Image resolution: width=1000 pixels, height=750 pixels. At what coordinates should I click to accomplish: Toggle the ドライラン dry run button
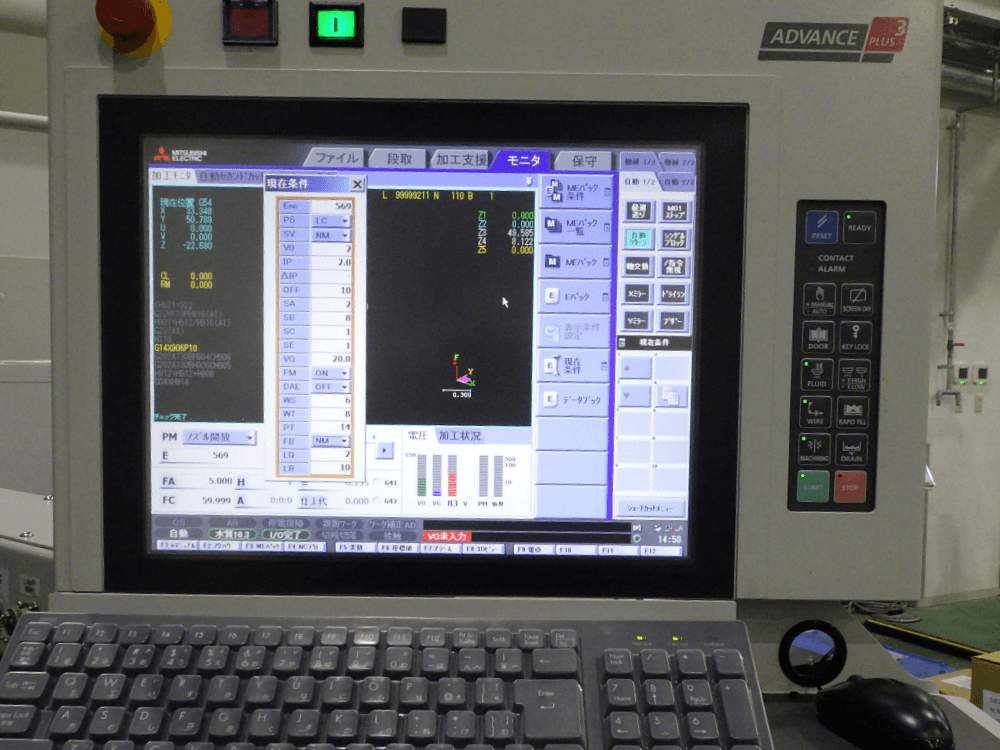tap(673, 293)
